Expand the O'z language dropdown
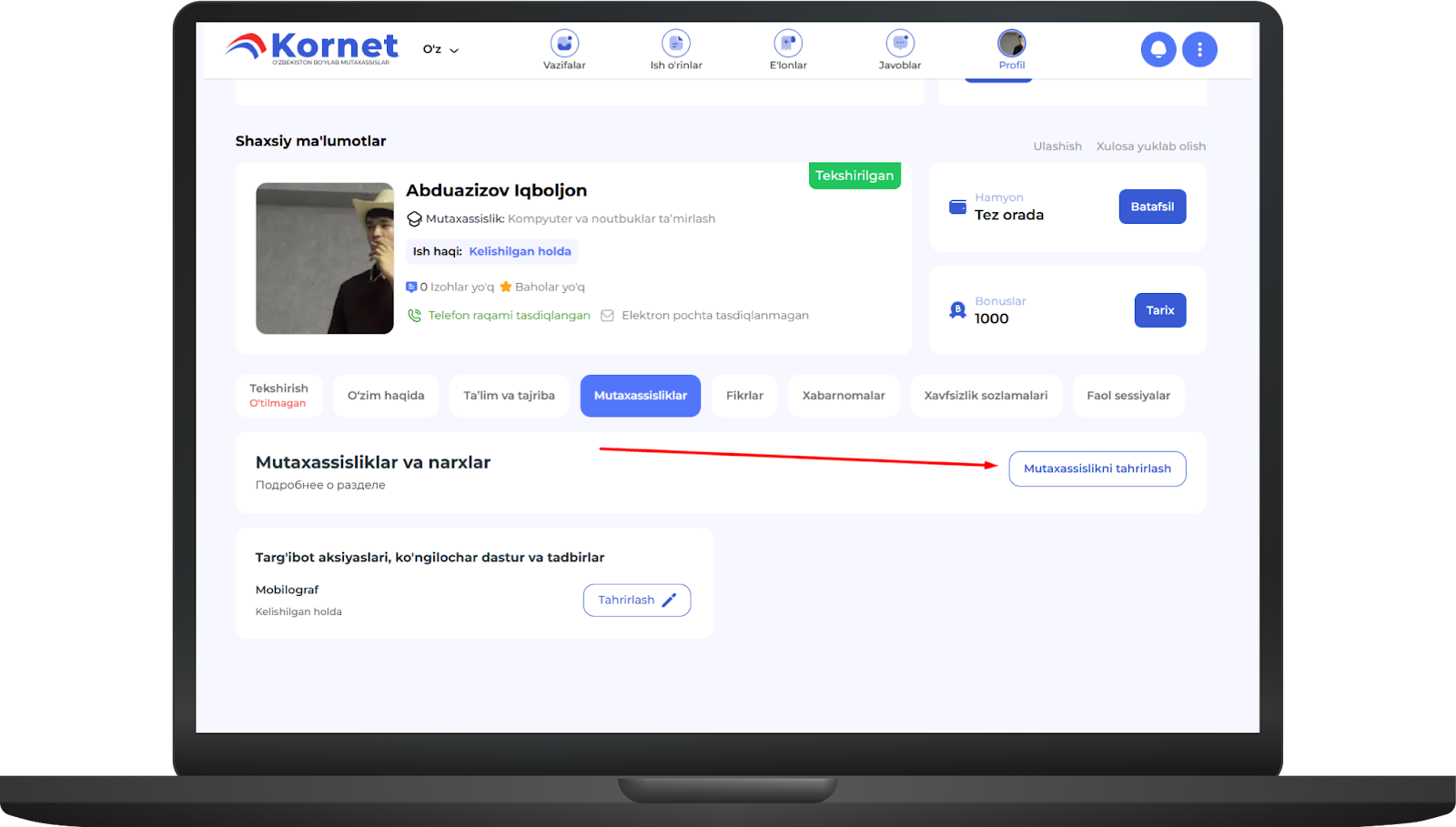 440,49
